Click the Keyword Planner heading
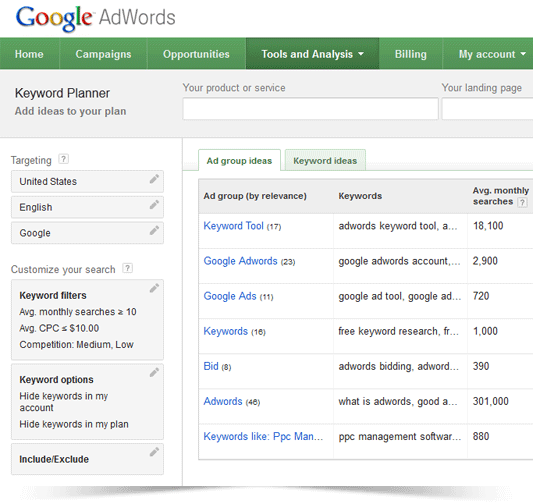This screenshot has width=533, height=504. tap(62, 93)
